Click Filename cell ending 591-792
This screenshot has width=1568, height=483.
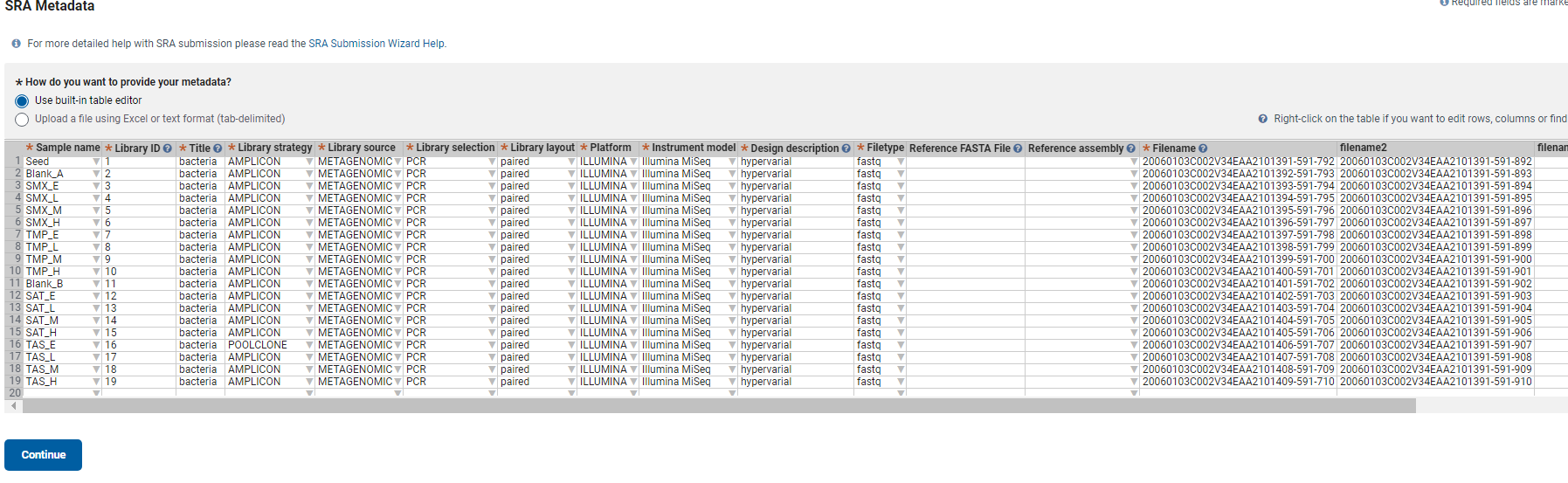coord(1239,162)
